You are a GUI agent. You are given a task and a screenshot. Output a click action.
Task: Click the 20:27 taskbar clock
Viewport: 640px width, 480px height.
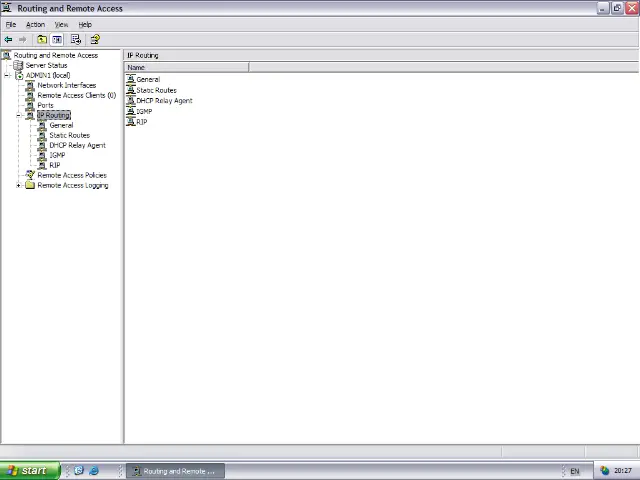(x=623, y=471)
